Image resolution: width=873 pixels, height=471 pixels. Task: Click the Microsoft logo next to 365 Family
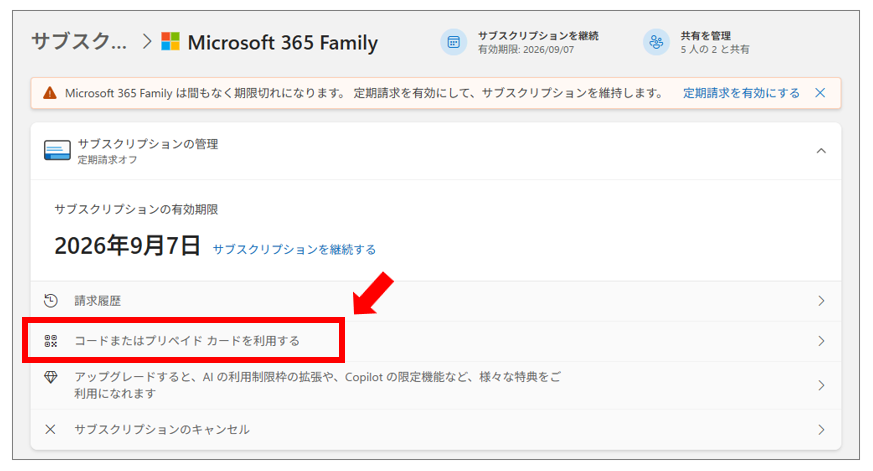pos(170,42)
